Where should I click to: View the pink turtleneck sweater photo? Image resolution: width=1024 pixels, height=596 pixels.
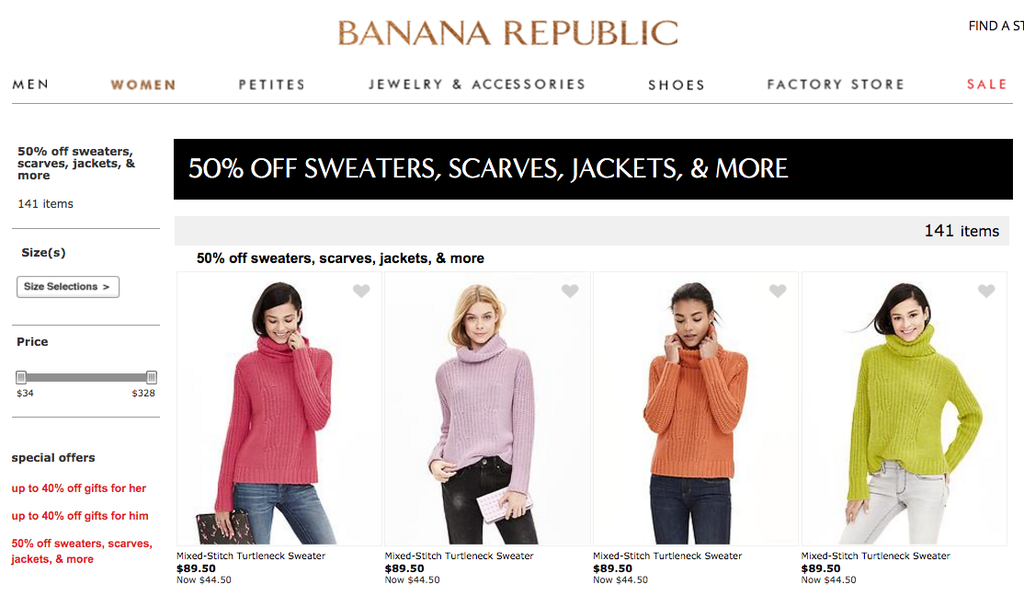pyautogui.click(x=279, y=409)
